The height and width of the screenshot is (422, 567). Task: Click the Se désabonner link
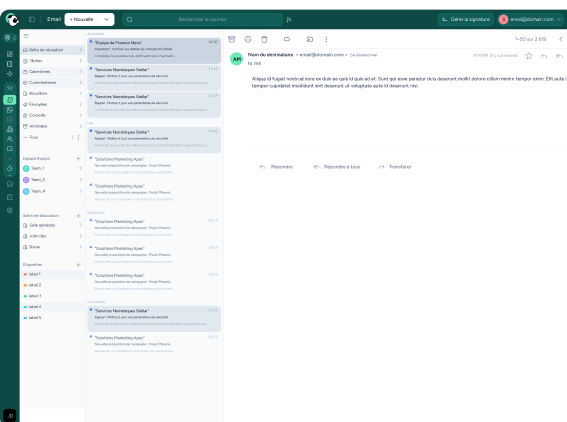tap(363, 55)
